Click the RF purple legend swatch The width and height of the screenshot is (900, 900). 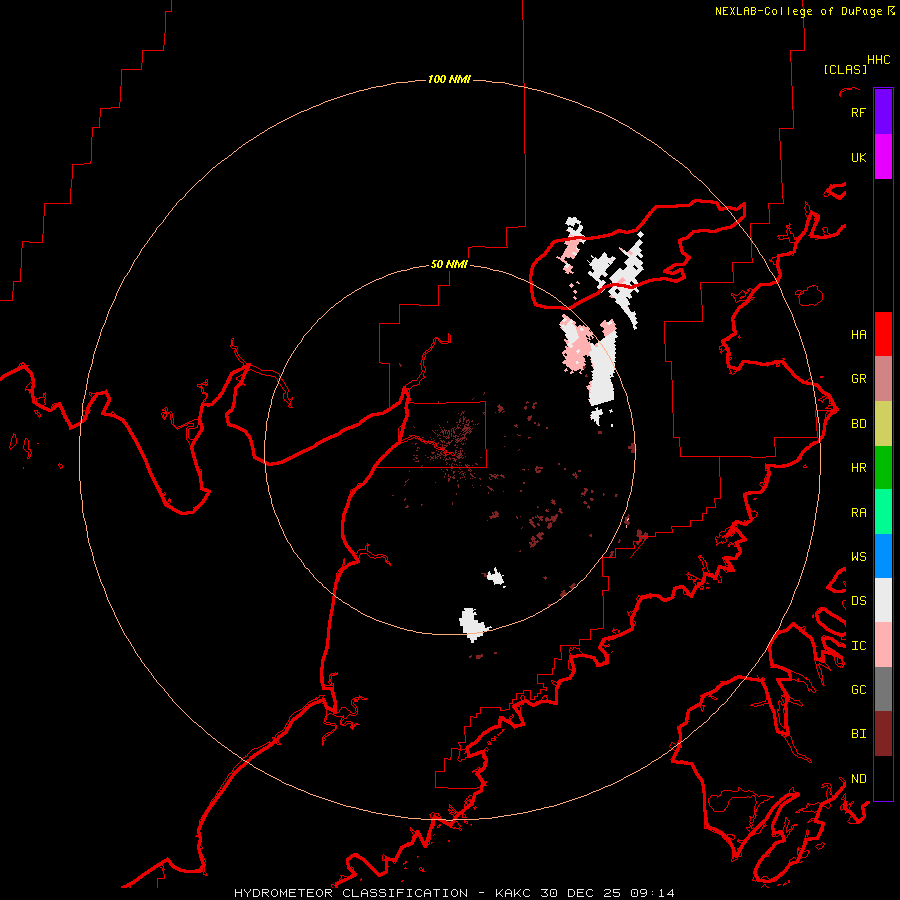point(883,112)
